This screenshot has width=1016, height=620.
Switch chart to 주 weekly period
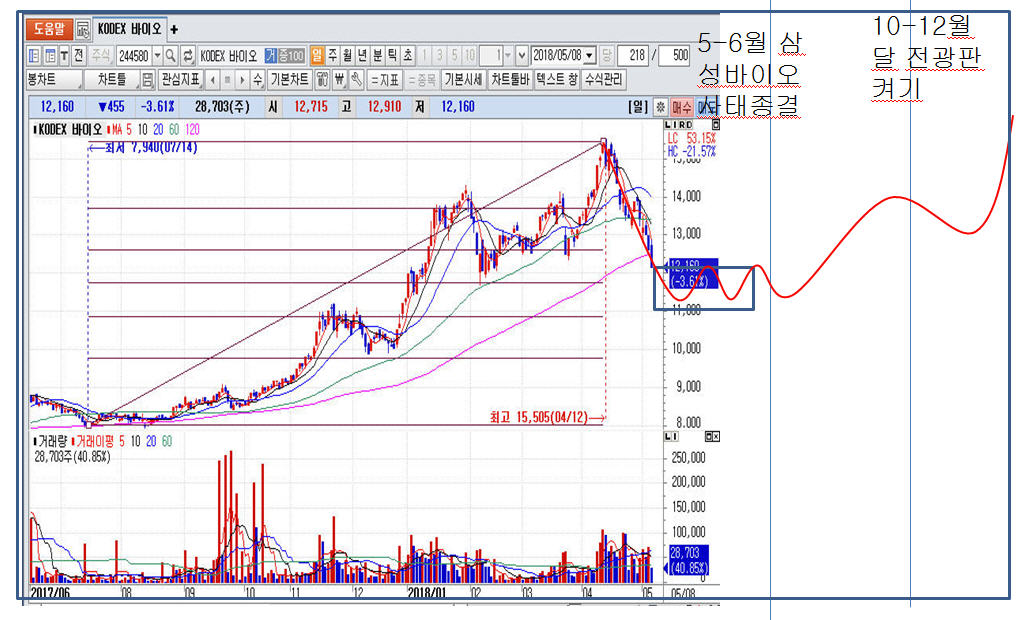pyautogui.click(x=331, y=55)
